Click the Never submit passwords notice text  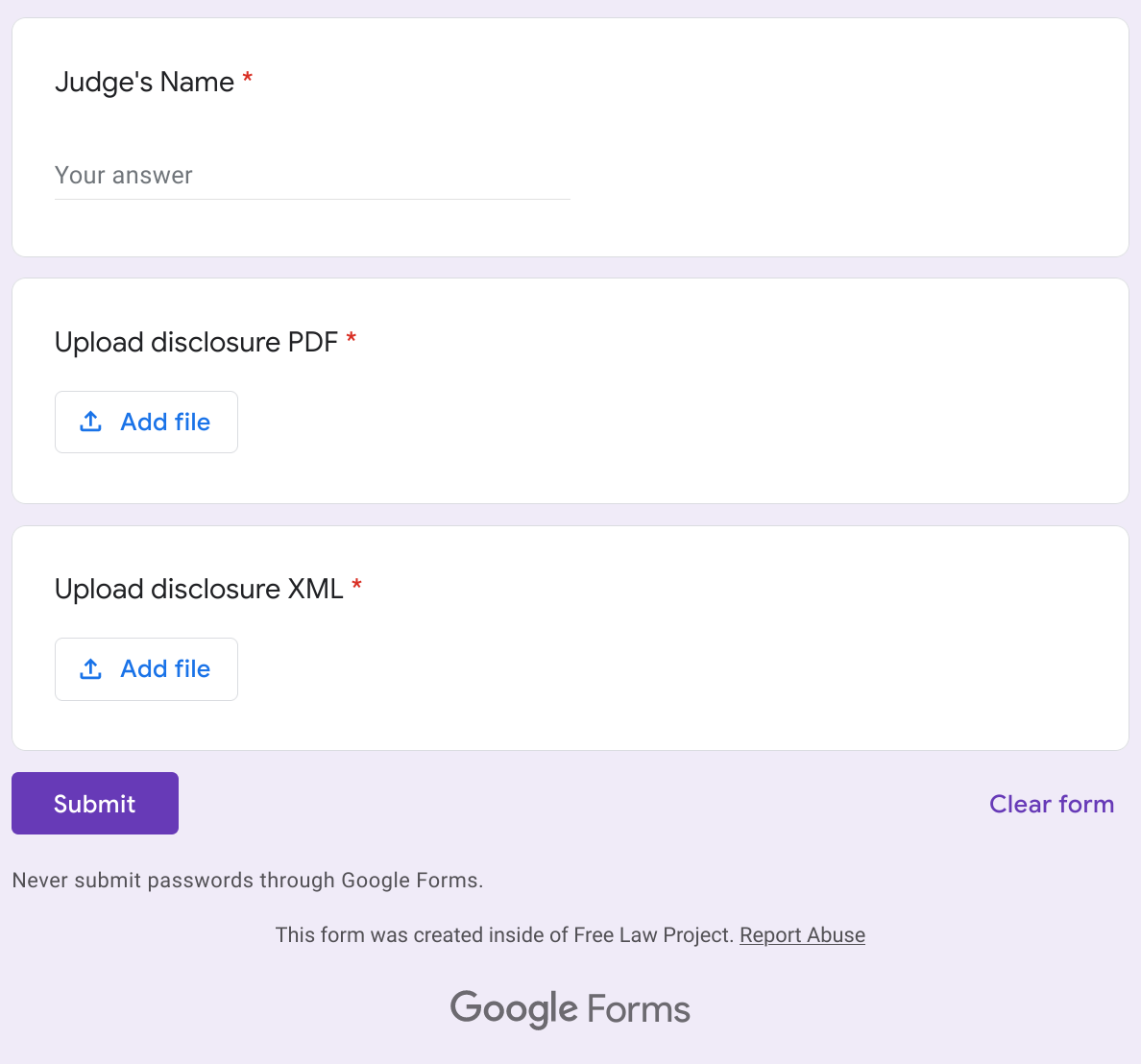pyautogui.click(x=248, y=880)
